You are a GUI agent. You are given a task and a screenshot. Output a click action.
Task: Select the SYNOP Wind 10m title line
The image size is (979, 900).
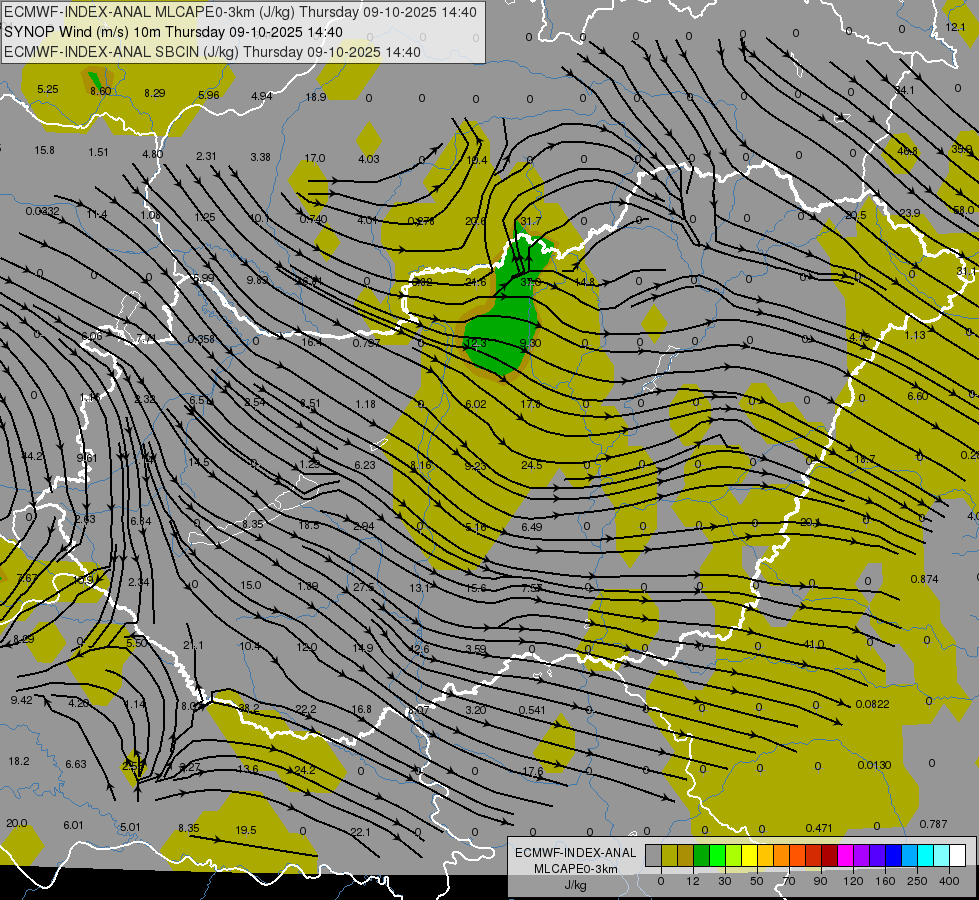pos(173,32)
